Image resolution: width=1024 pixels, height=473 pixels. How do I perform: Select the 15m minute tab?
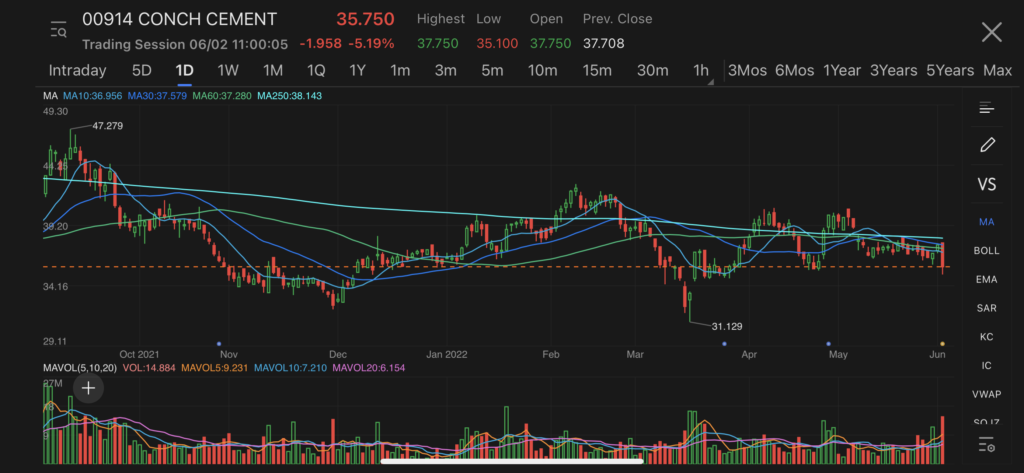pos(597,71)
